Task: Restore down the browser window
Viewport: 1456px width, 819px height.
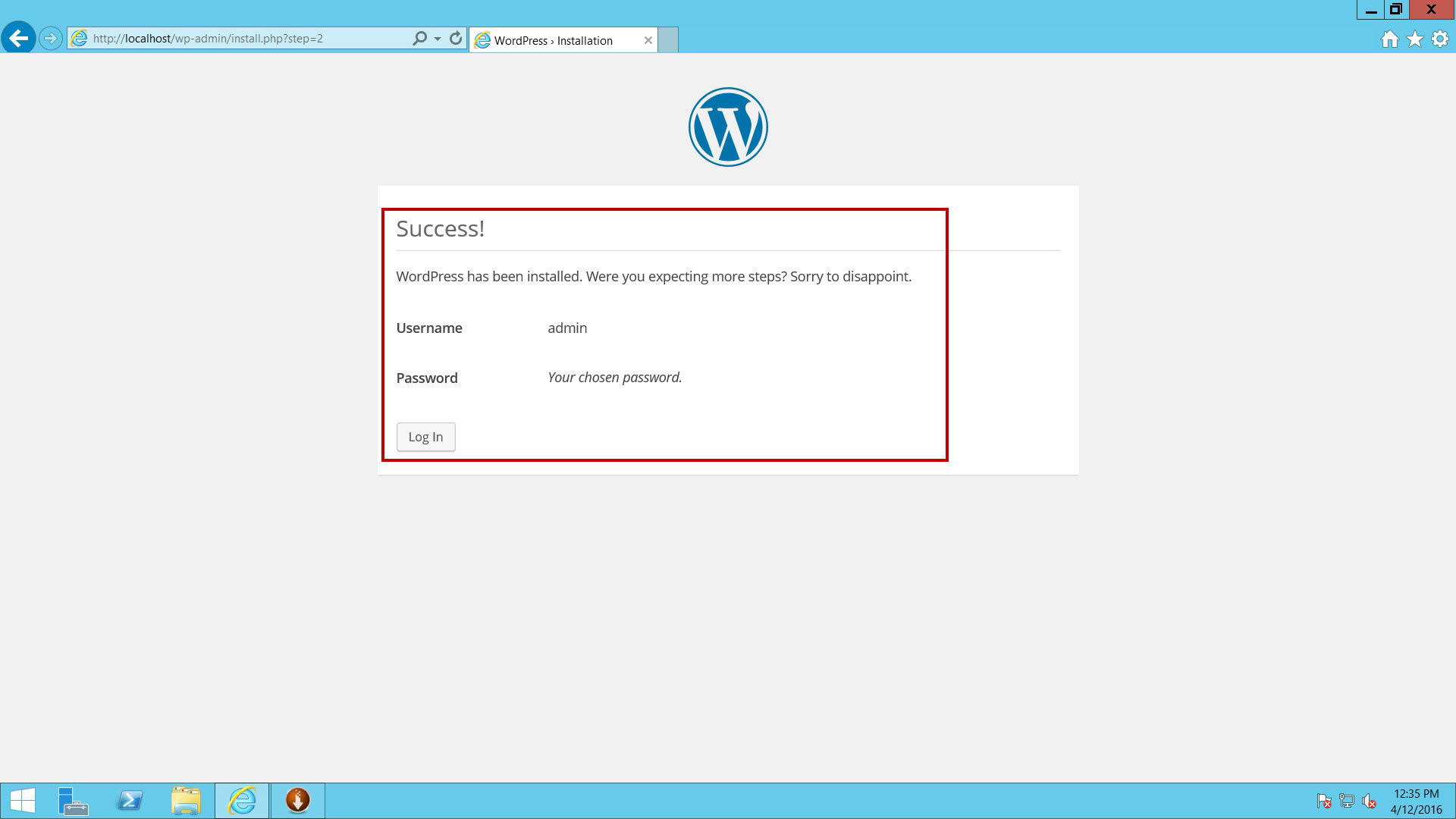Action: [x=1395, y=10]
